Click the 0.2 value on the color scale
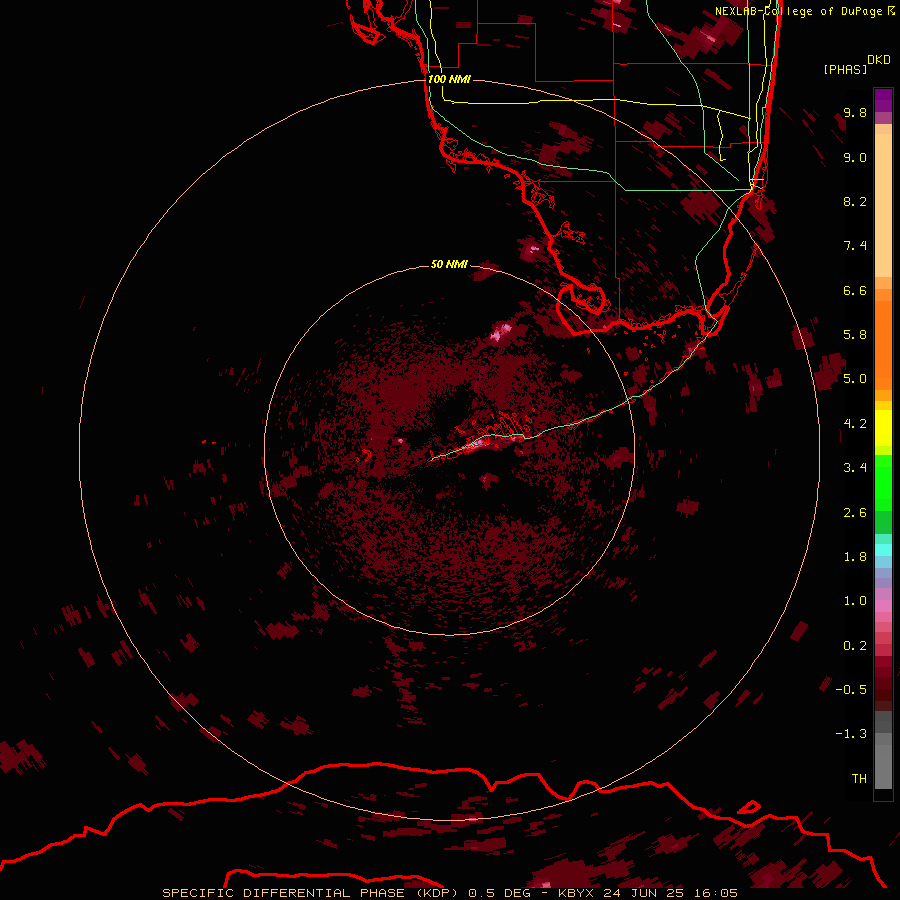900x900 pixels. click(x=855, y=646)
